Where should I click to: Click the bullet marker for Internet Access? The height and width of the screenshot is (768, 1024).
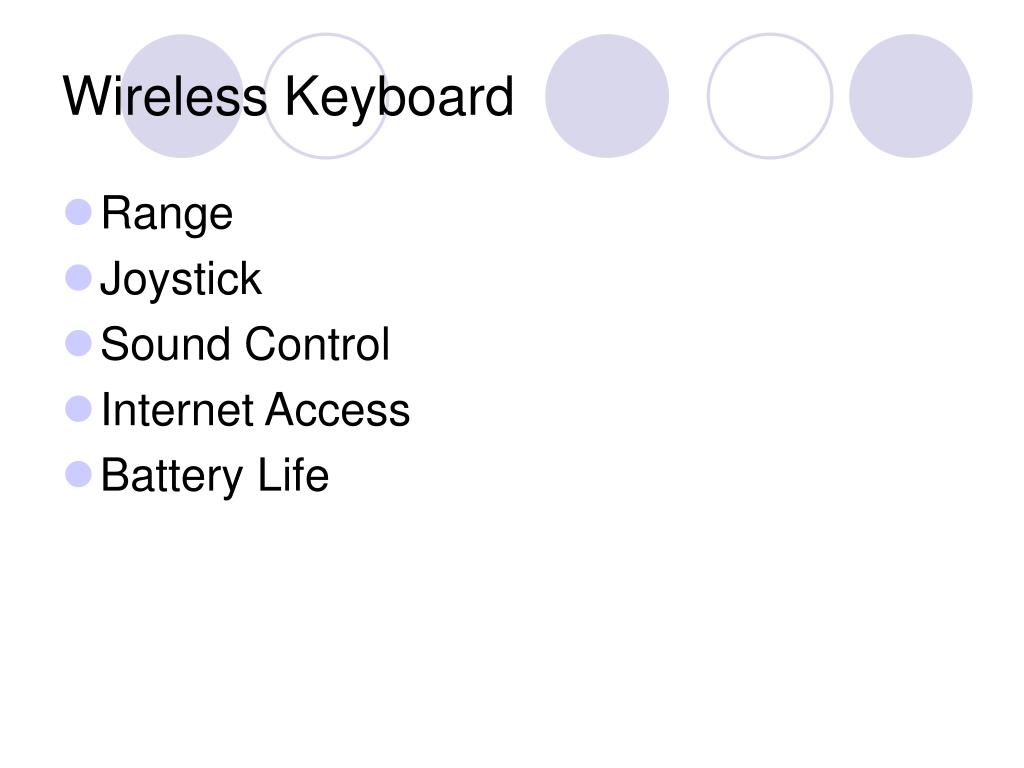[79, 408]
